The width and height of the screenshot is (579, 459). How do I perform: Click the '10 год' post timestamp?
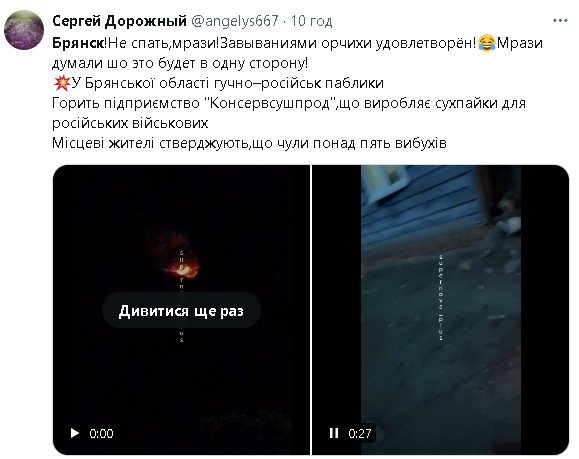(x=311, y=21)
